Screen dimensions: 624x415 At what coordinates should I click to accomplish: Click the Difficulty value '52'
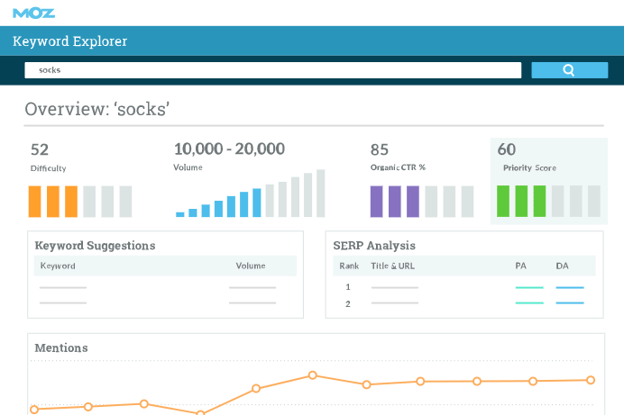[x=40, y=150]
